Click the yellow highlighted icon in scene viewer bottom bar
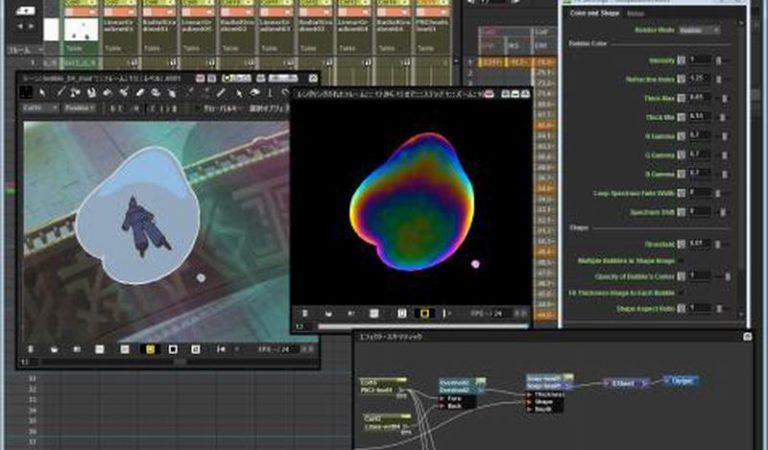 [x=150, y=349]
